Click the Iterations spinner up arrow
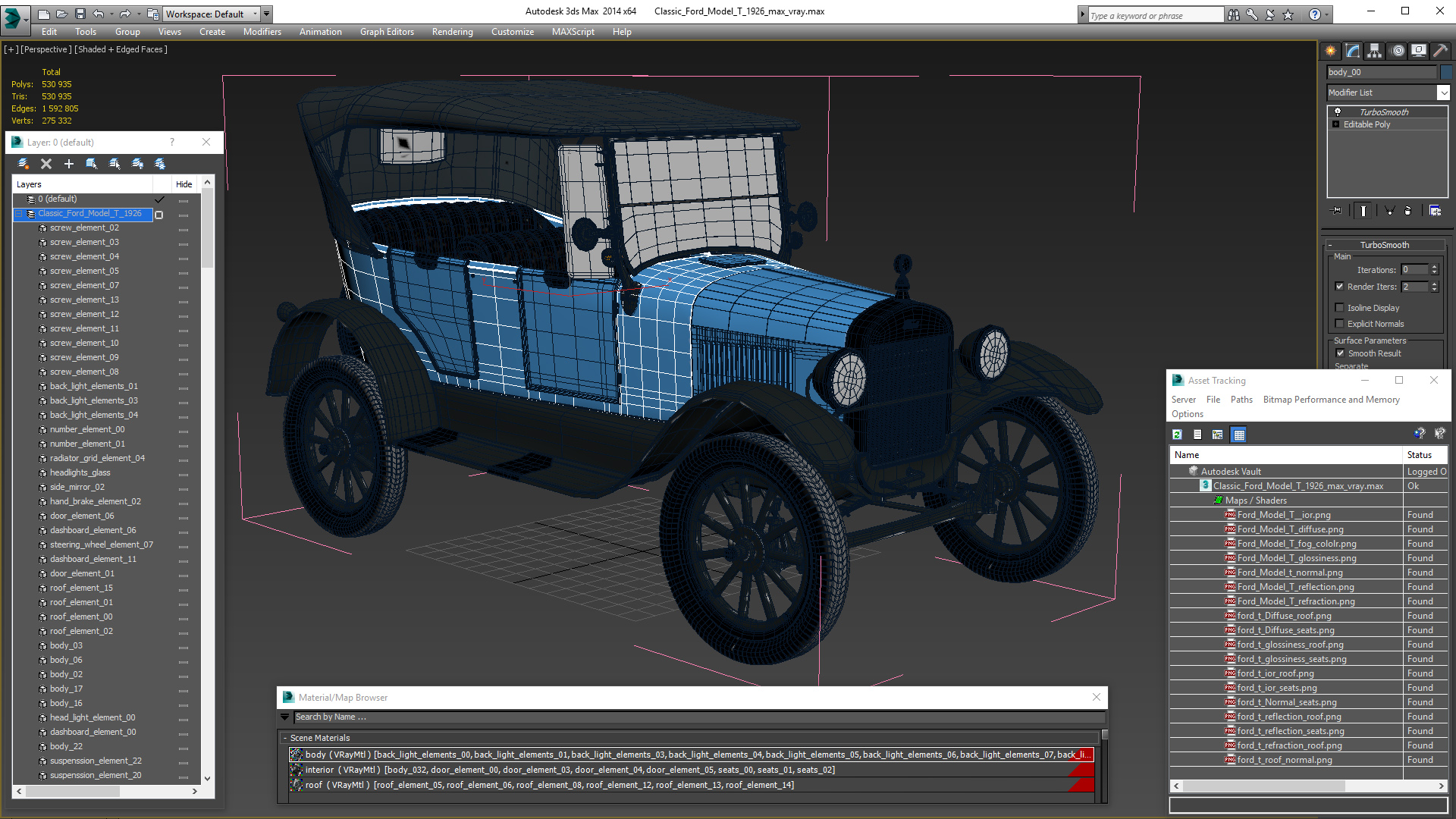The image size is (1456, 819). tap(1434, 267)
